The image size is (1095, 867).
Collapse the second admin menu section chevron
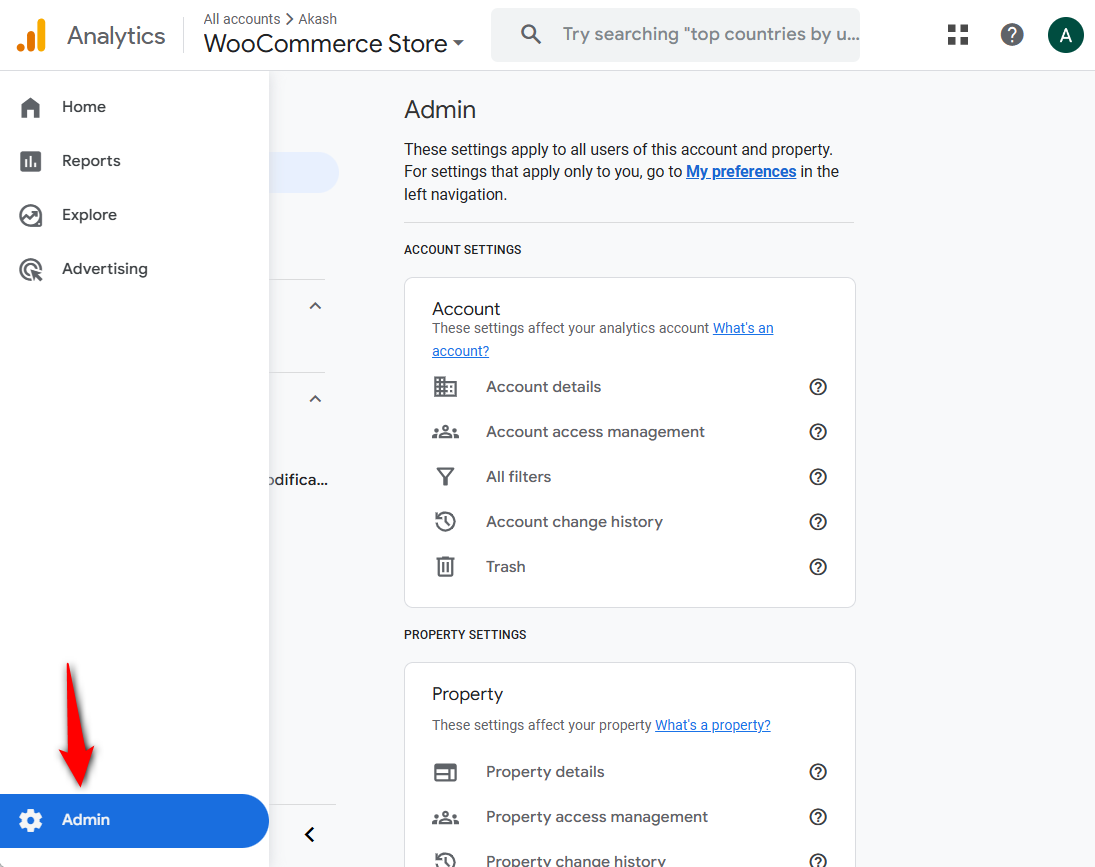pos(316,399)
